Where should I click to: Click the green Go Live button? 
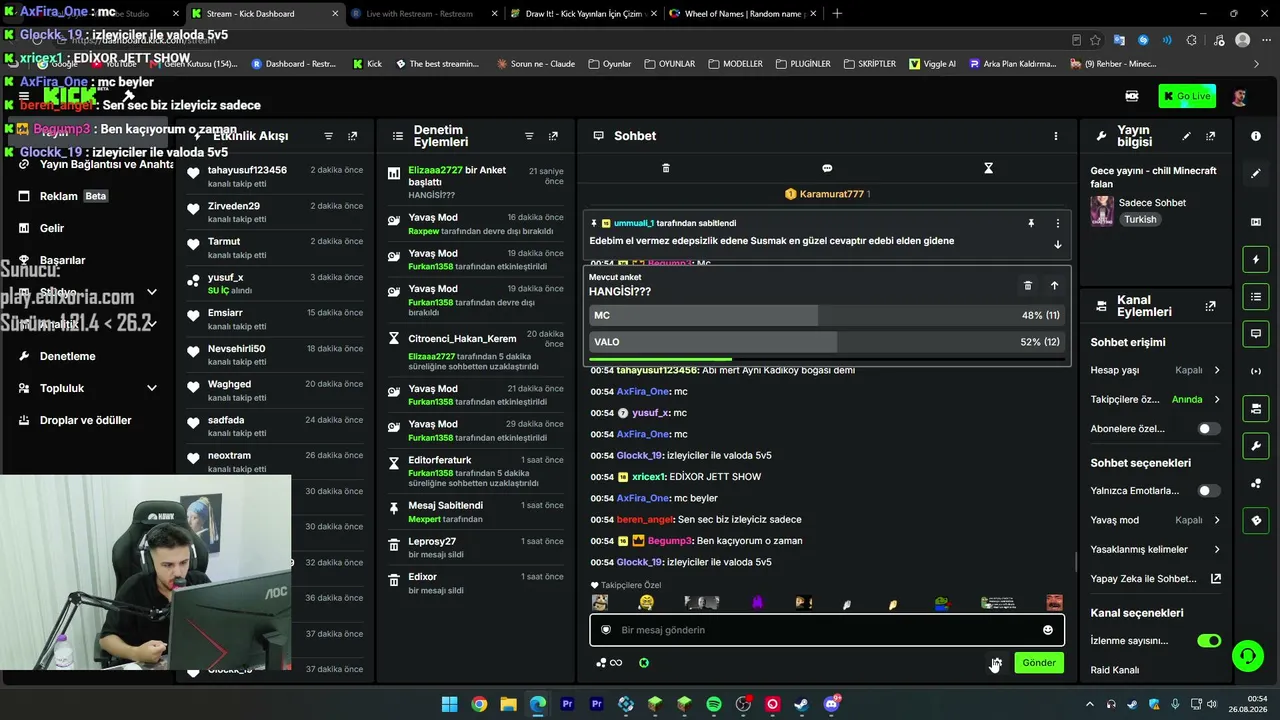(1187, 96)
